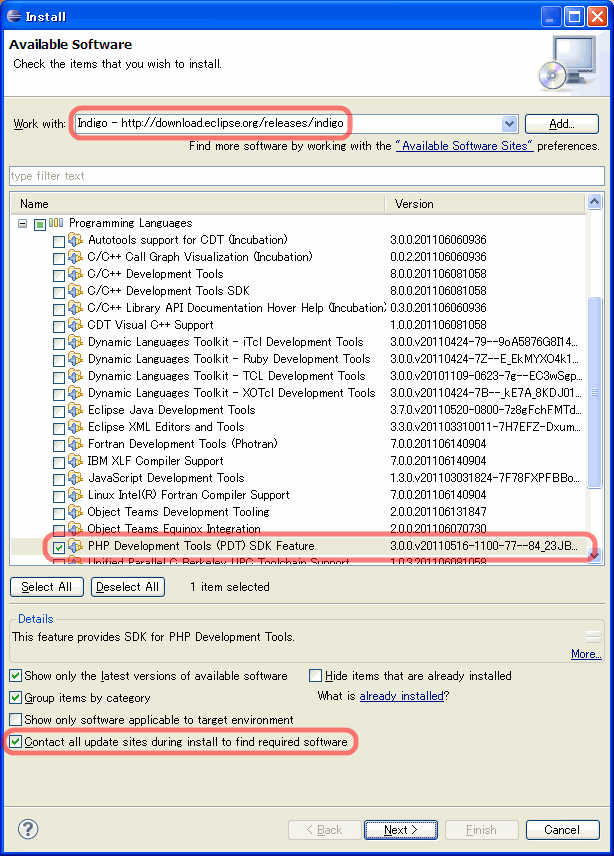This screenshot has width=614, height=856.
Task: Enable Hide items that are already installed
Action: [315, 676]
